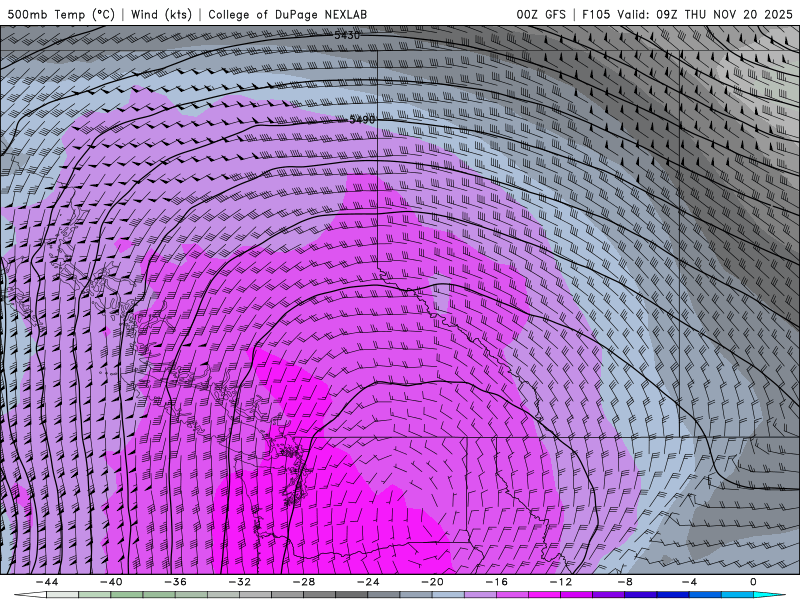Click the '500mb Temp (°C)' title text
Screen dimensions: 800x600
[x=61, y=14]
